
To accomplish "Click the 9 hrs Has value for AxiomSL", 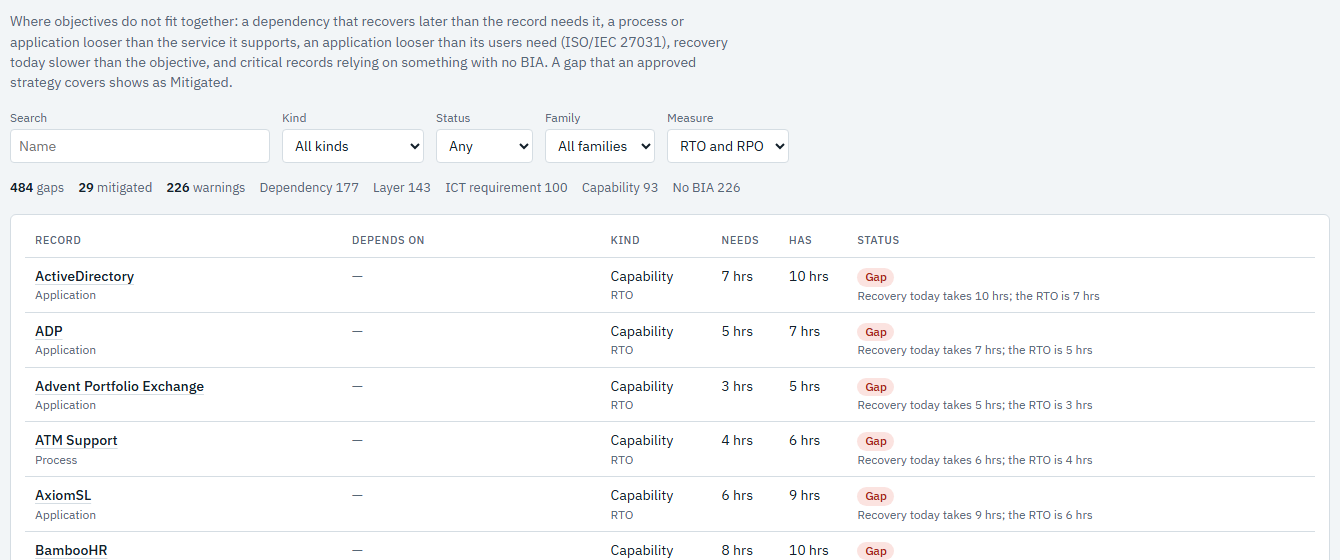I will point(805,495).
